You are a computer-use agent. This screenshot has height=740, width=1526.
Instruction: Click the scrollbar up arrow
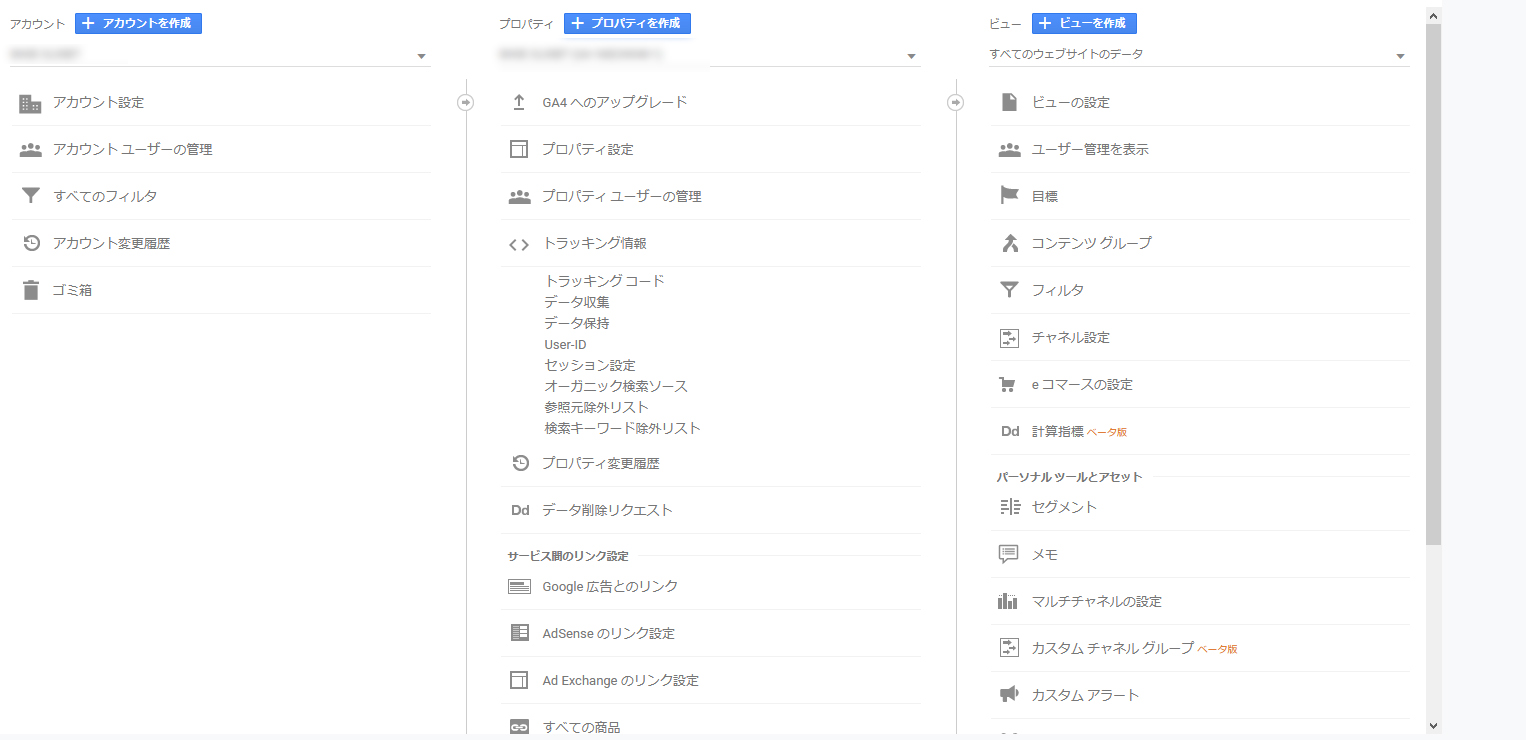(x=1433, y=16)
